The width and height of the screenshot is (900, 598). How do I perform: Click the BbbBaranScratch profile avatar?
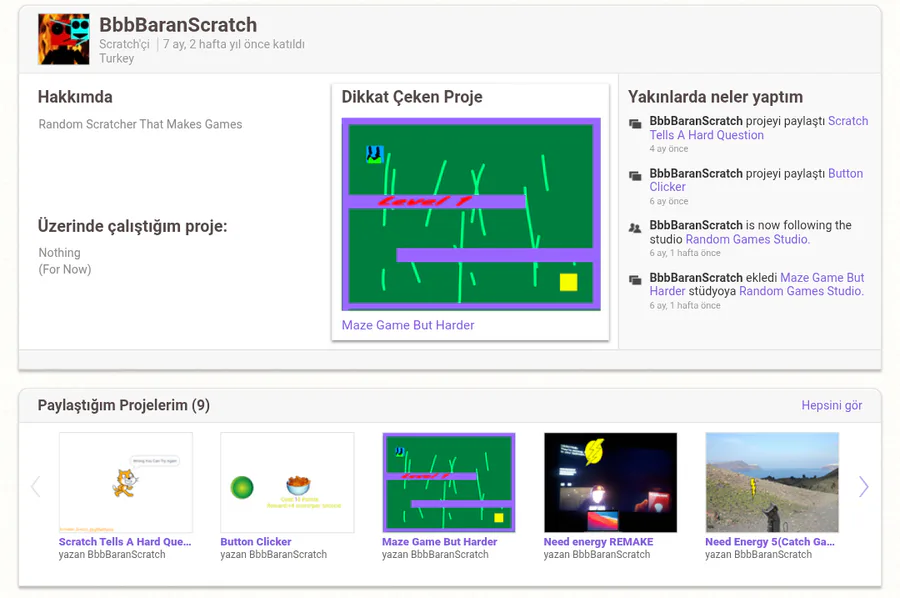pos(64,39)
